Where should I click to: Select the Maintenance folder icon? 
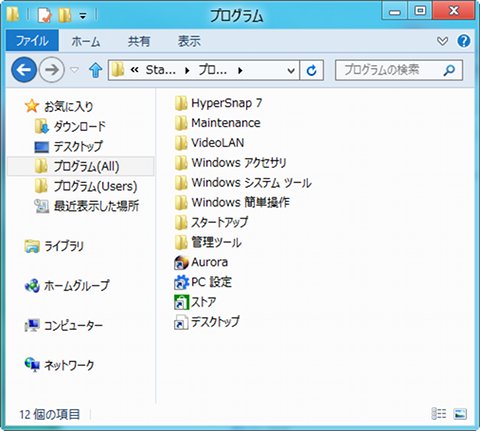pos(181,123)
